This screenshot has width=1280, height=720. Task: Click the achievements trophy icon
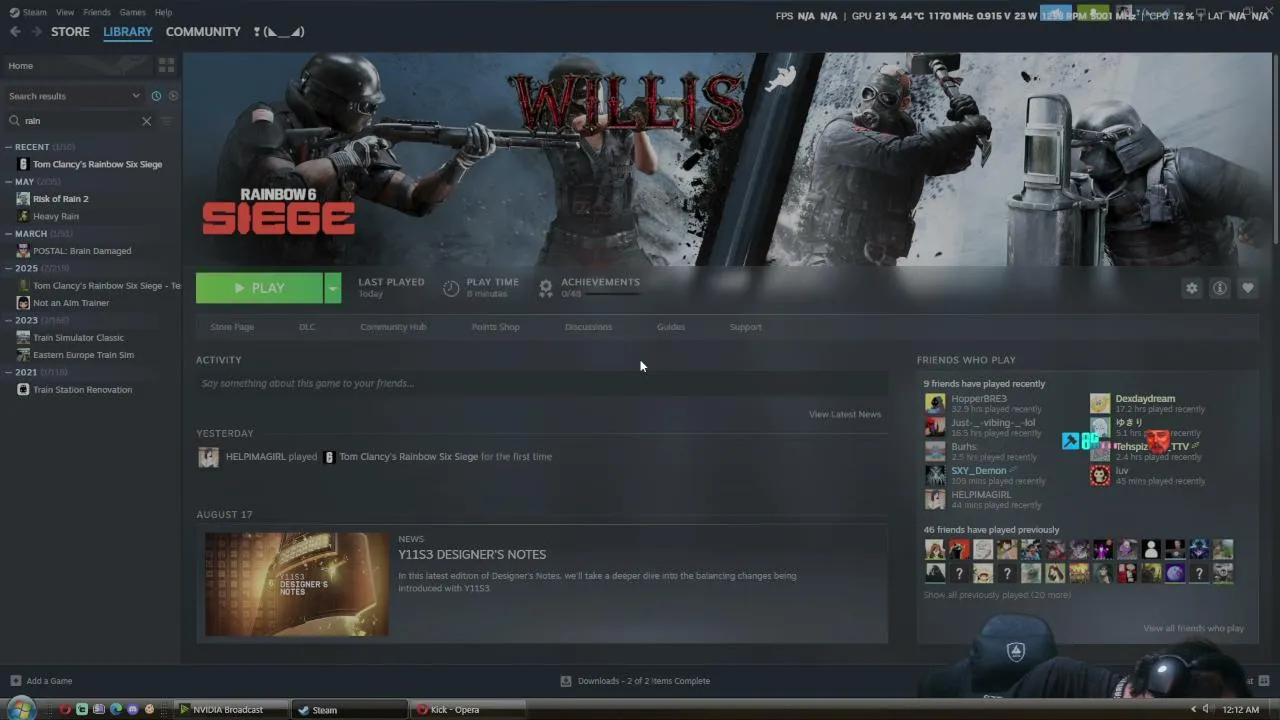546,288
